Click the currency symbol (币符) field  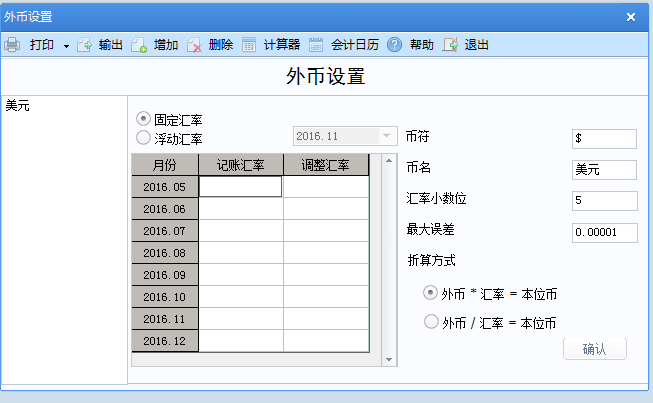(604, 138)
